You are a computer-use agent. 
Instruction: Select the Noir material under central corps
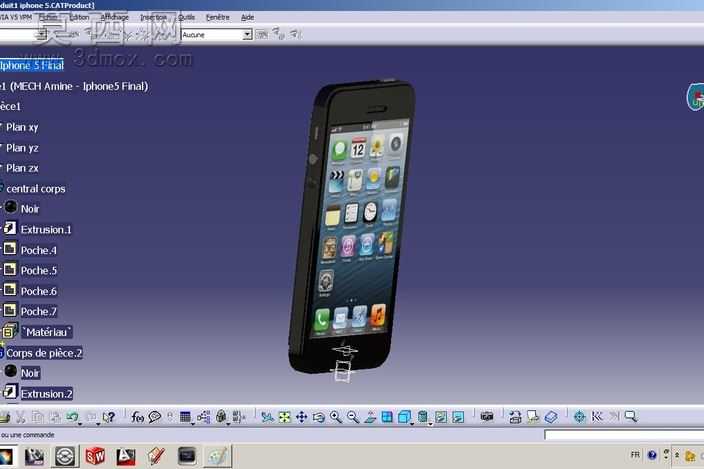pos(30,209)
